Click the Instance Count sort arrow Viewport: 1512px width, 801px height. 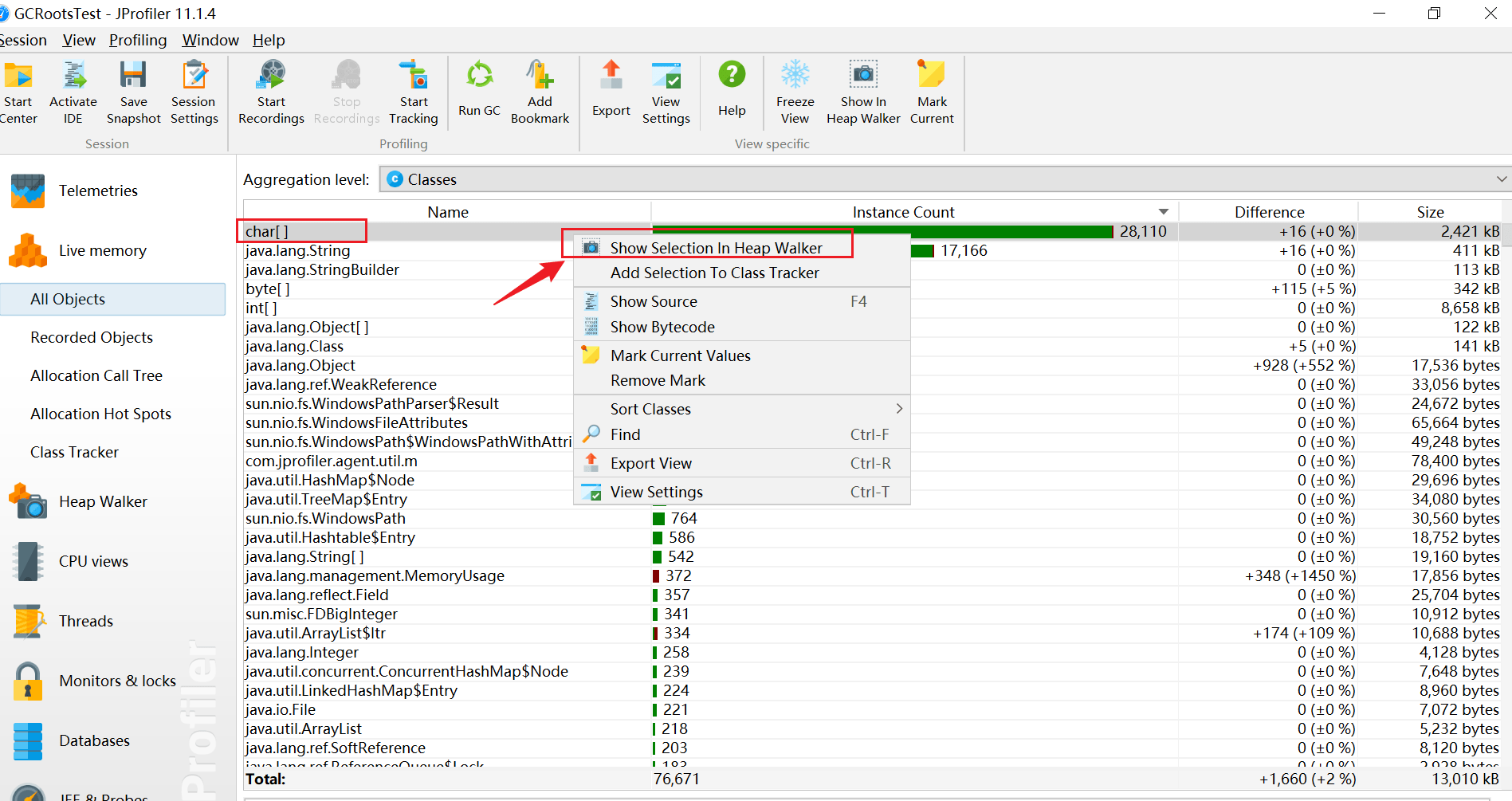coord(1163,212)
